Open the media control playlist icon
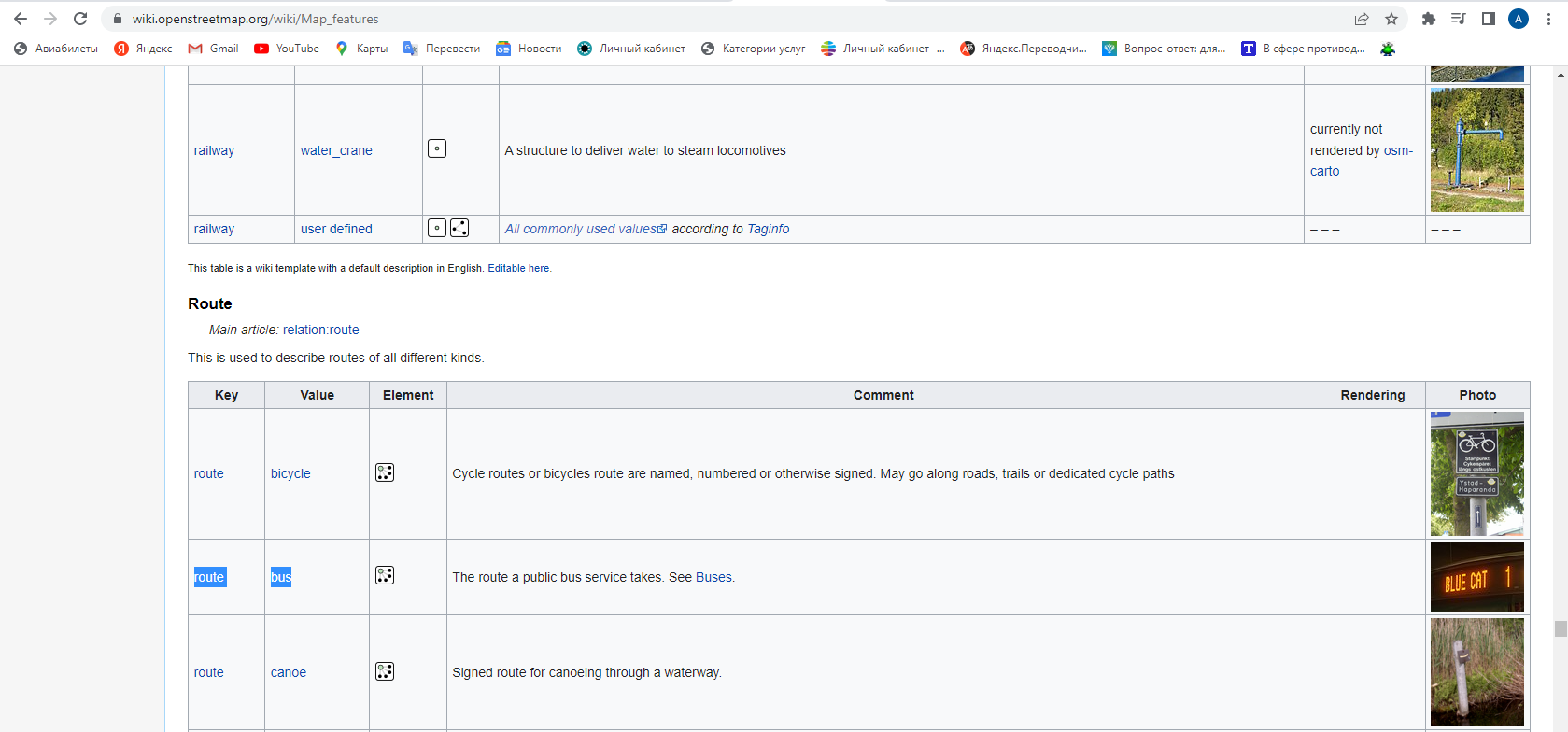This screenshot has width=1568, height=732. coord(1458,19)
